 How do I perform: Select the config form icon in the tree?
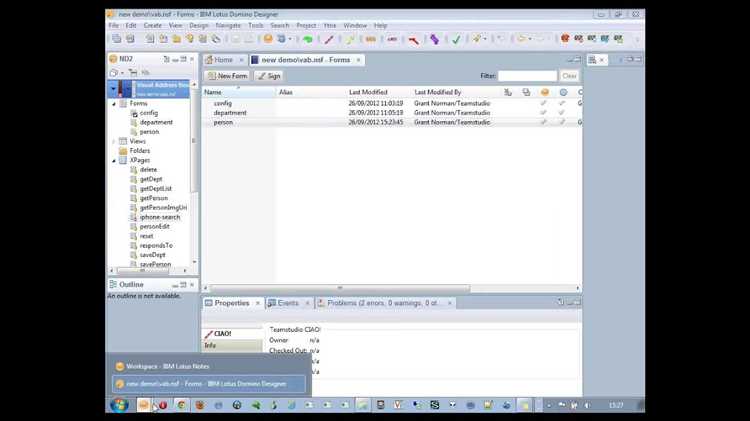pyautogui.click(x=133, y=113)
